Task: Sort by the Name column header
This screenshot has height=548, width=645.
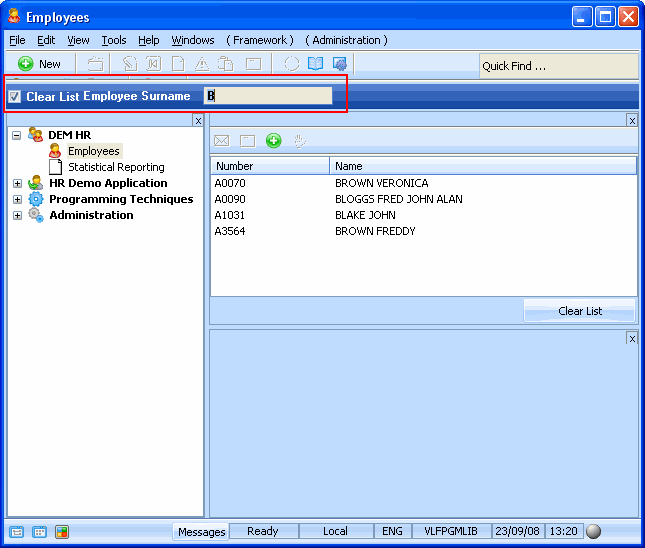Action: (x=483, y=166)
